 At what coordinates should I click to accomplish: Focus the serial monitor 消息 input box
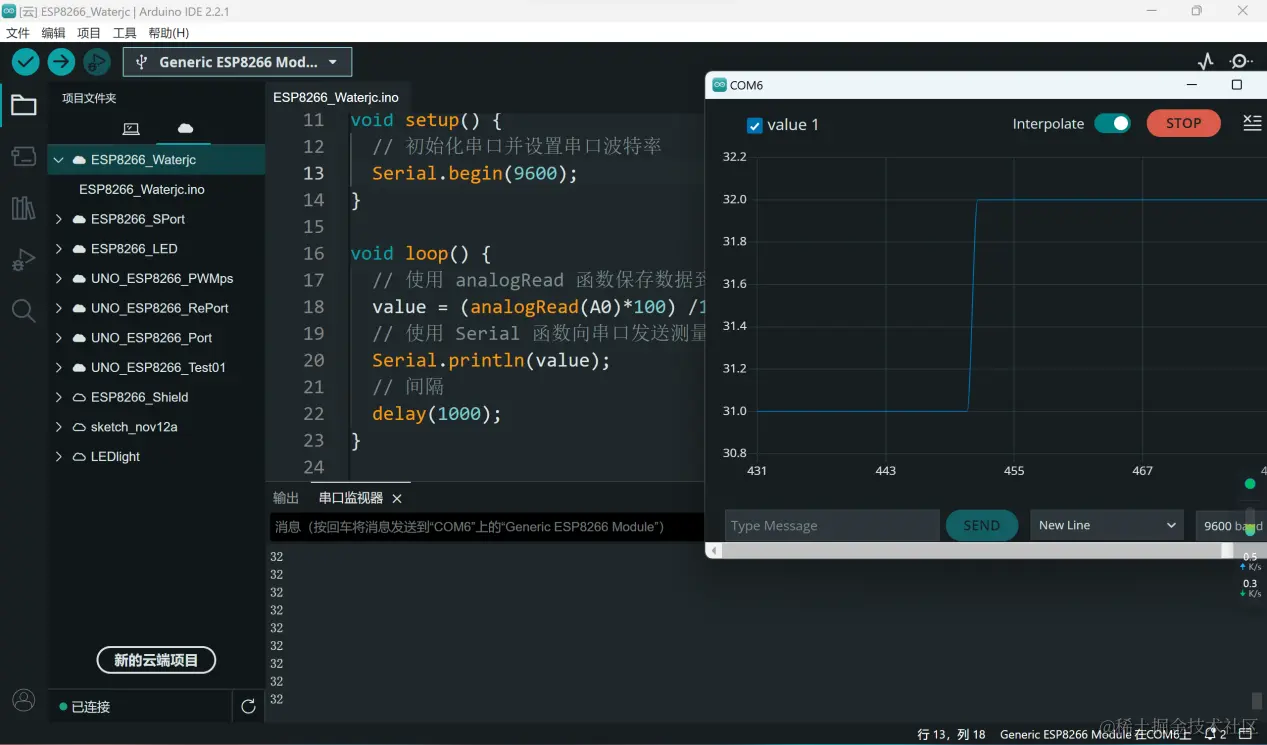(486, 527)
